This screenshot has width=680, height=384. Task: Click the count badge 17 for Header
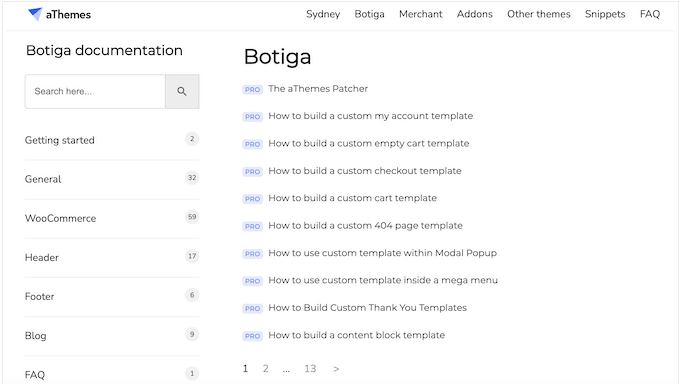[x=192, y=256]
